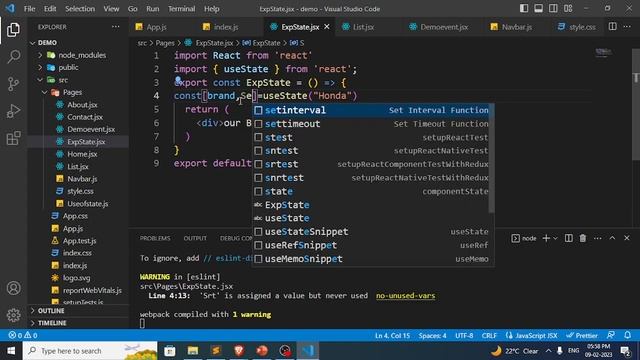Open the Explorer view in activity bar
This screenshot has width=640, height=360.
13,30
